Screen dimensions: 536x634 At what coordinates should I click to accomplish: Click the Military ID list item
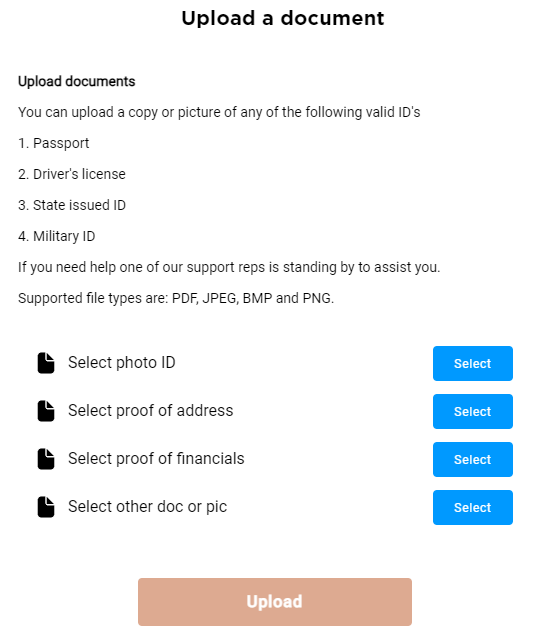pos(57,237)
